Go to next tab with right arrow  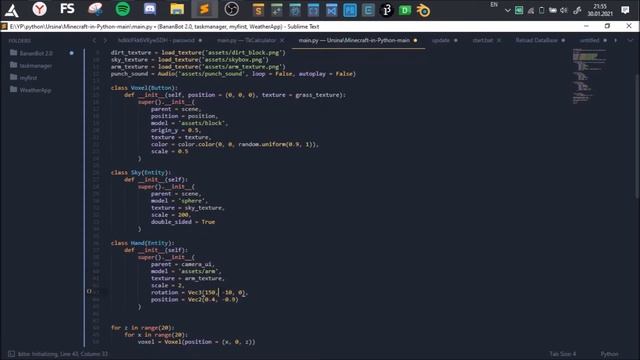pyautogui.click(x=105, y=40)
